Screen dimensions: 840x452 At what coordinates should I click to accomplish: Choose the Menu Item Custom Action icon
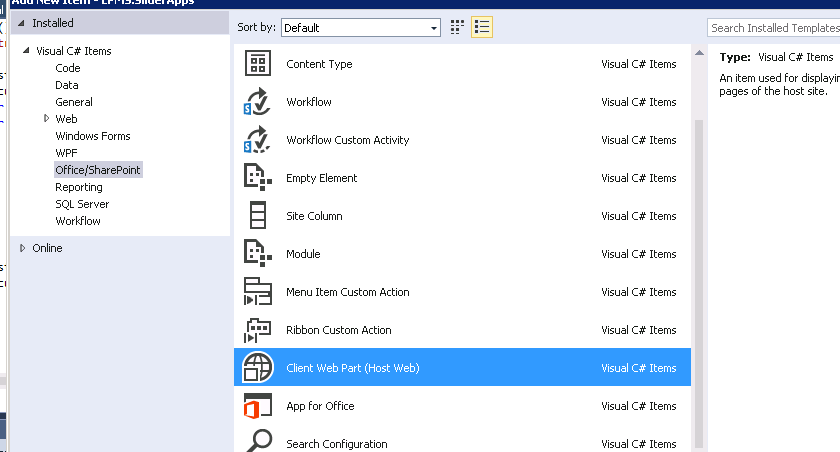[x=258, y=292]
